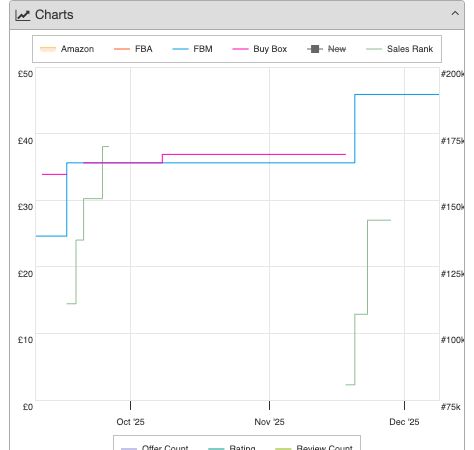Click the #75k rank axis label
Viewport: 474px width, 450px height.
pos(450,407)
